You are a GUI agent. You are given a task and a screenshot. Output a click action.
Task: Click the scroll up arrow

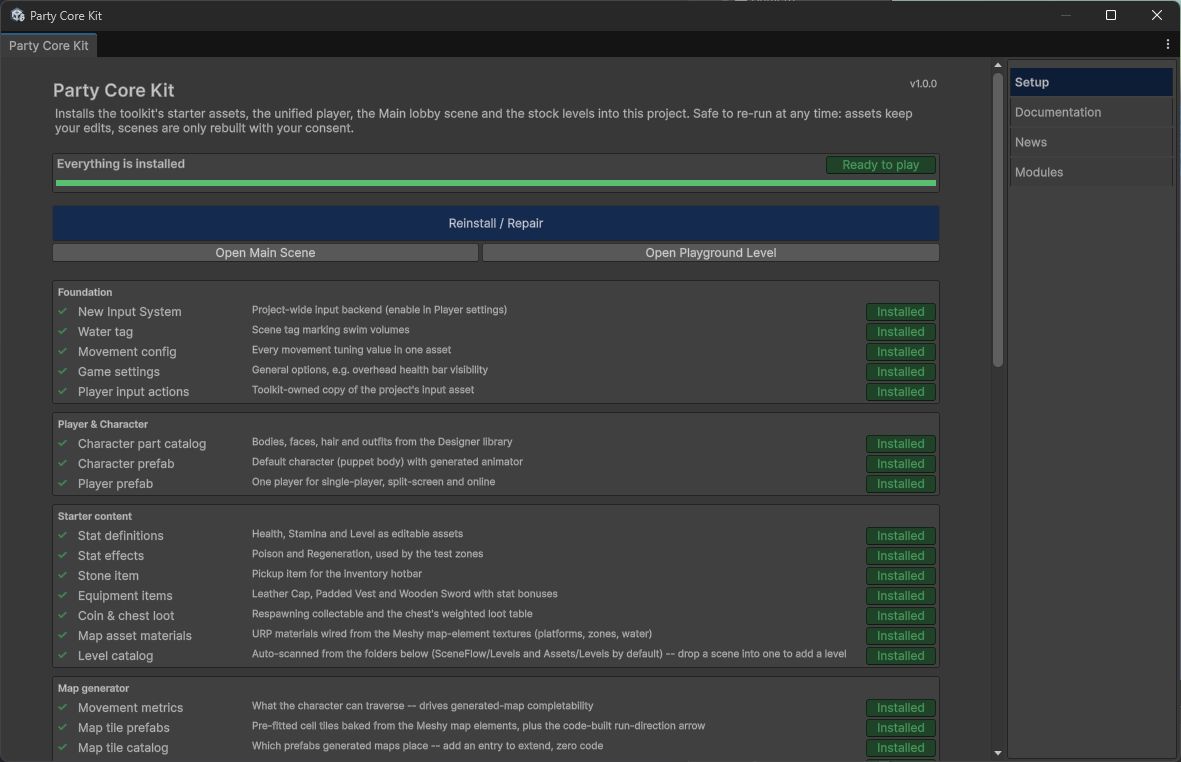(x=997, y=66)
